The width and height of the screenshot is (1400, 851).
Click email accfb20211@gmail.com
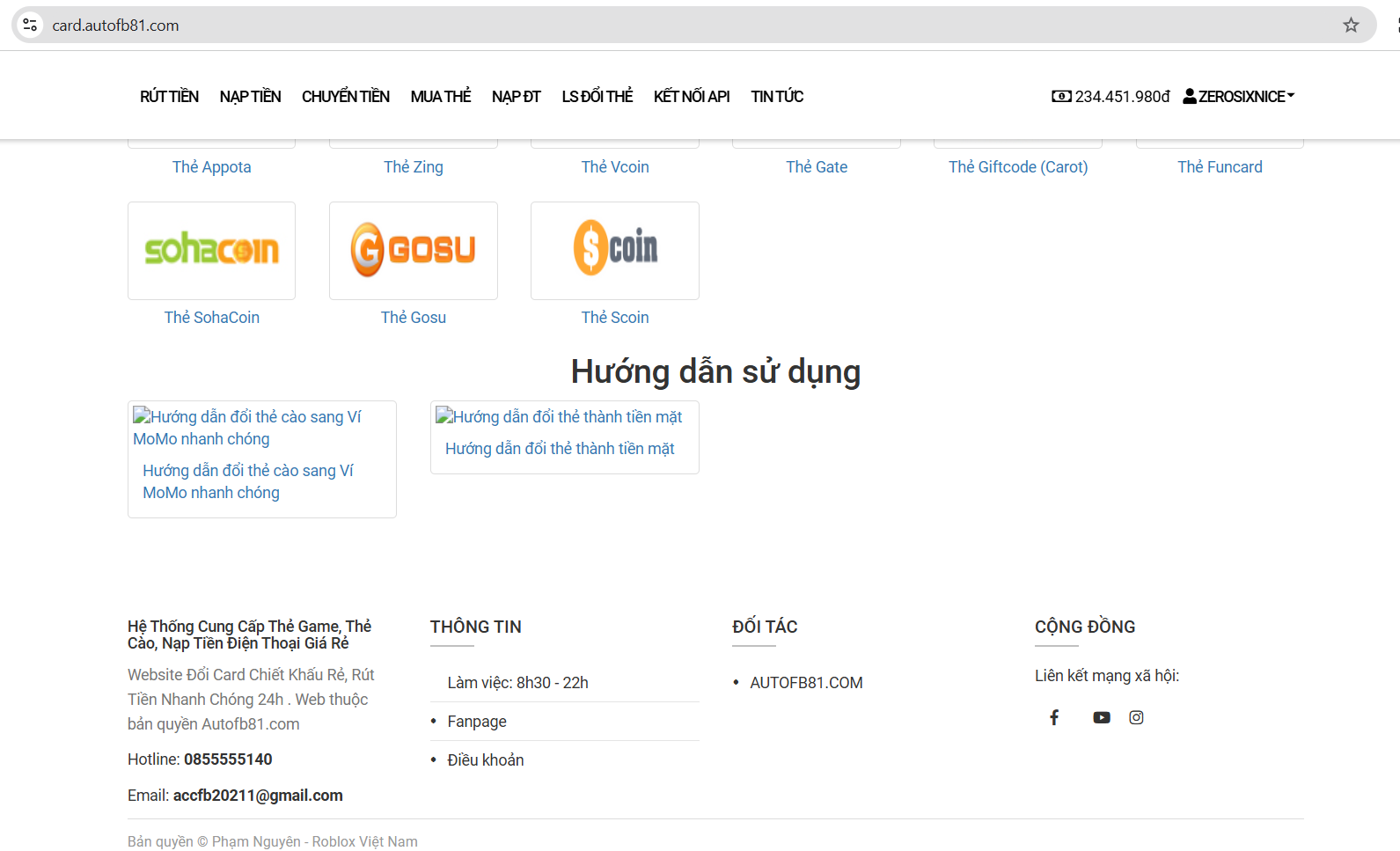pyautogui.click(x=258, y=796)
